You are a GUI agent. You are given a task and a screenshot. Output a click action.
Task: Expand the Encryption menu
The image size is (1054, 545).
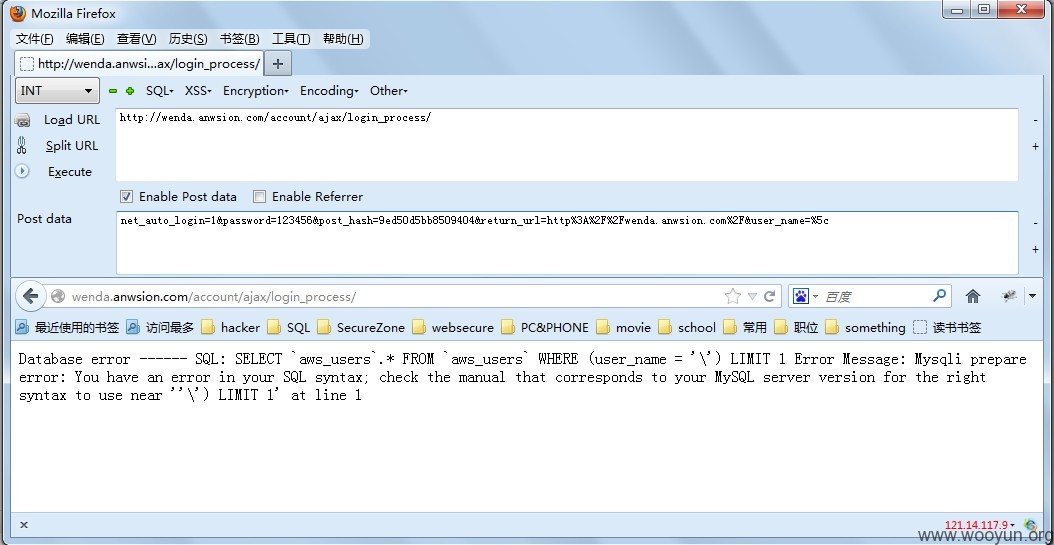[256, 91]
